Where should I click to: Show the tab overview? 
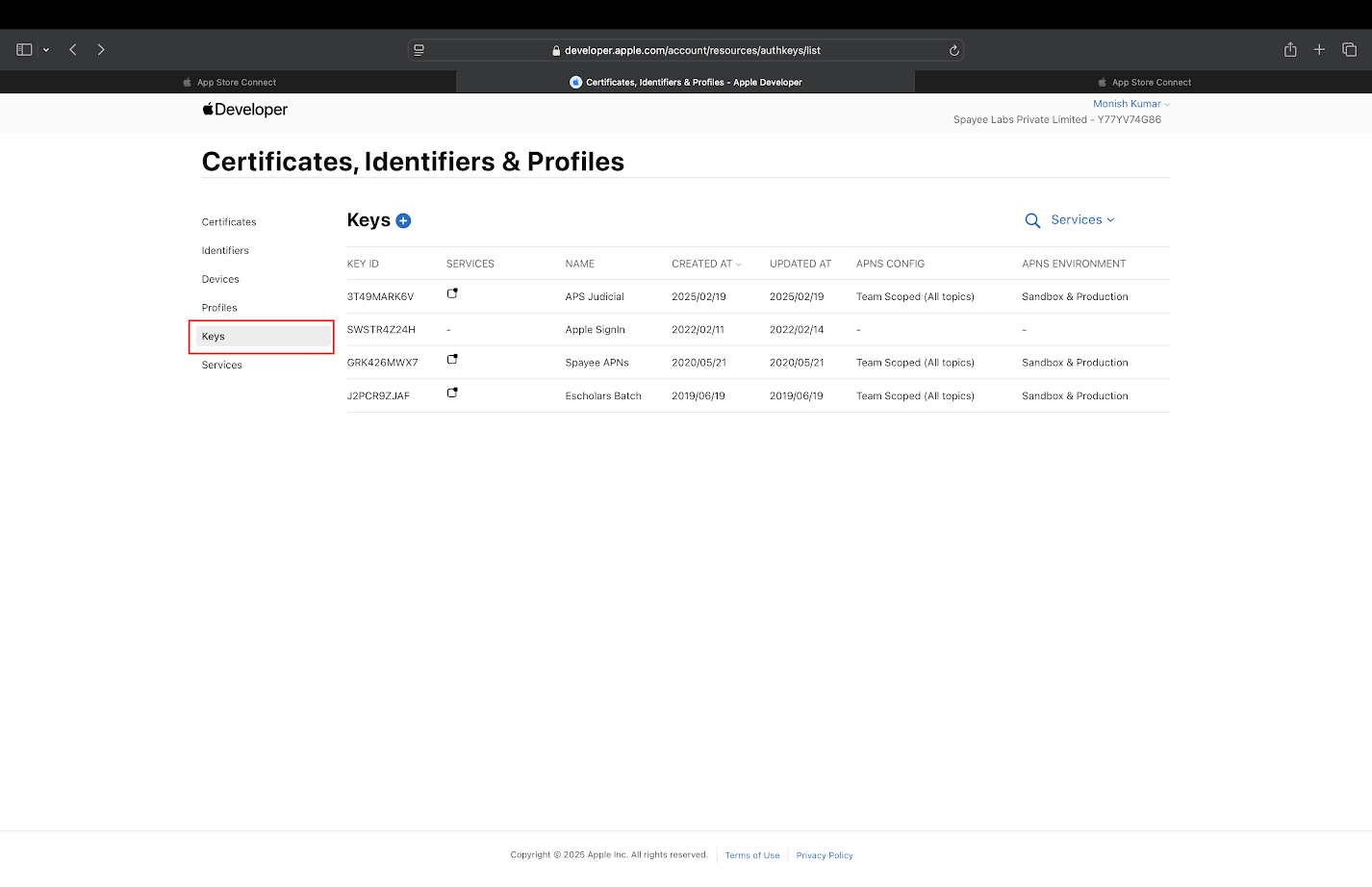point(1349,50)
